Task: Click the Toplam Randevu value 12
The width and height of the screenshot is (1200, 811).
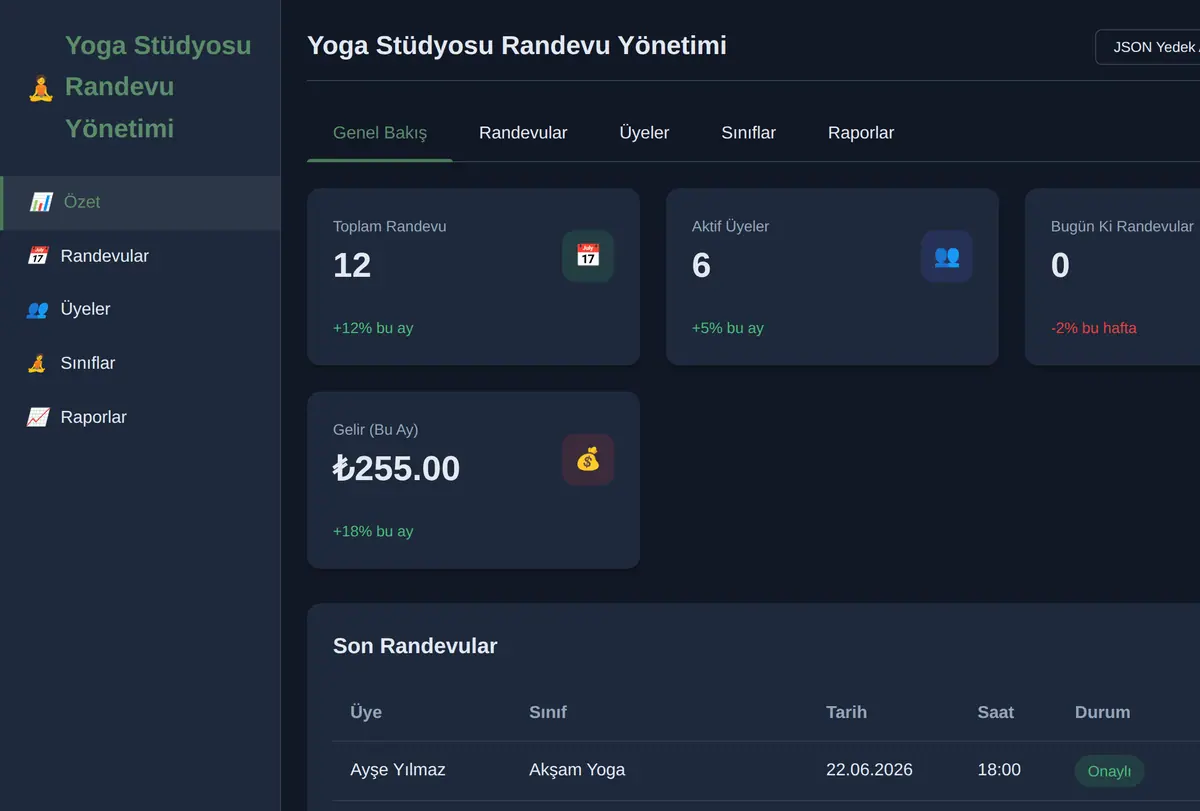Action: 352,265
